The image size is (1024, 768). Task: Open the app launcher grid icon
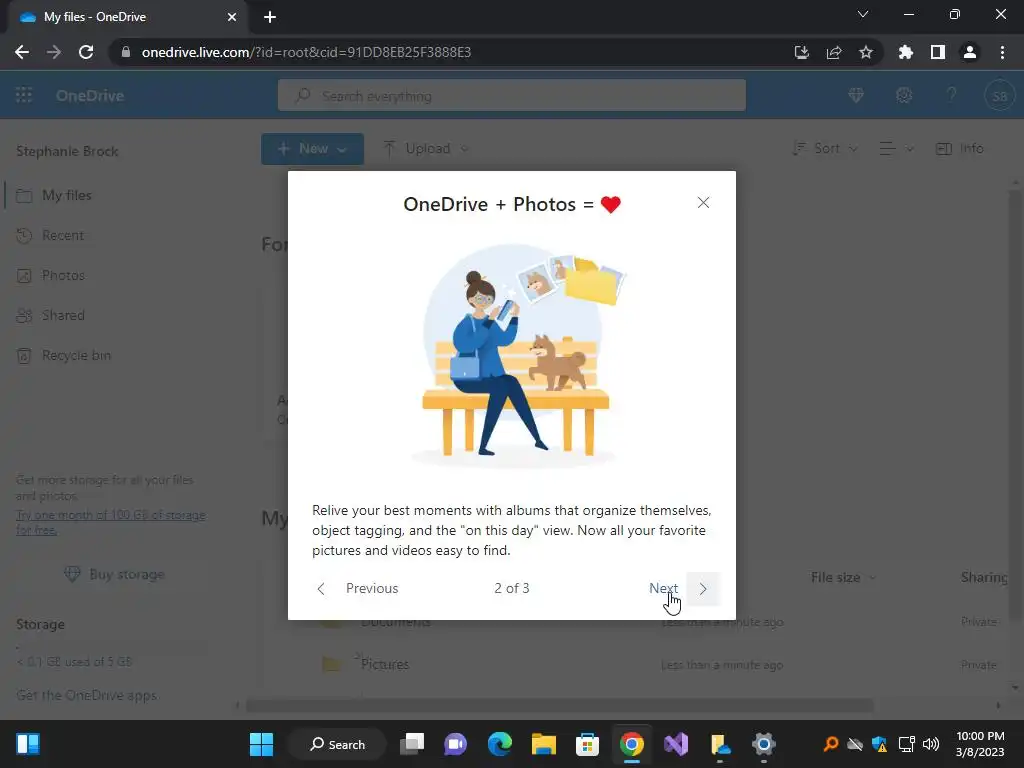pyautogui.click(x=24, y=95)
